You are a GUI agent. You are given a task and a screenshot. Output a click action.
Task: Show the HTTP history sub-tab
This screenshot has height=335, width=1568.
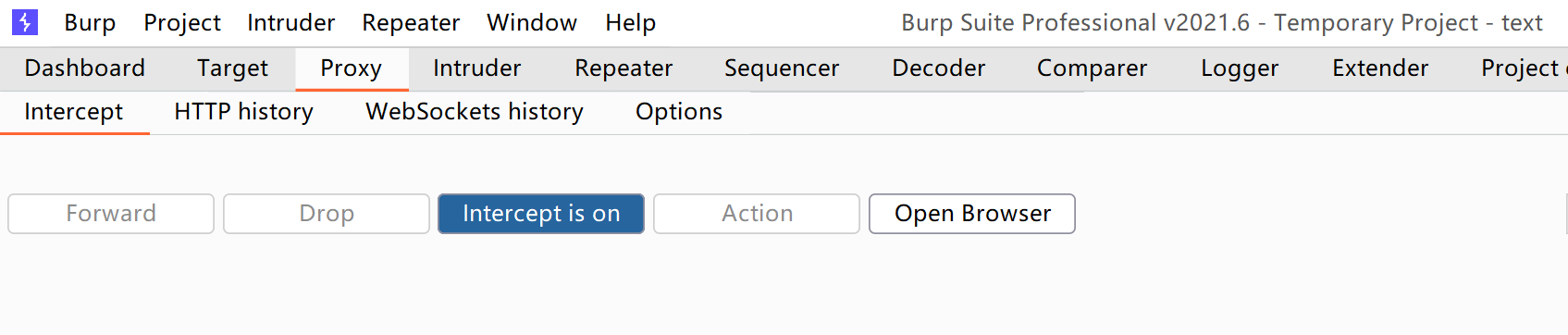[x=243, y=112]
